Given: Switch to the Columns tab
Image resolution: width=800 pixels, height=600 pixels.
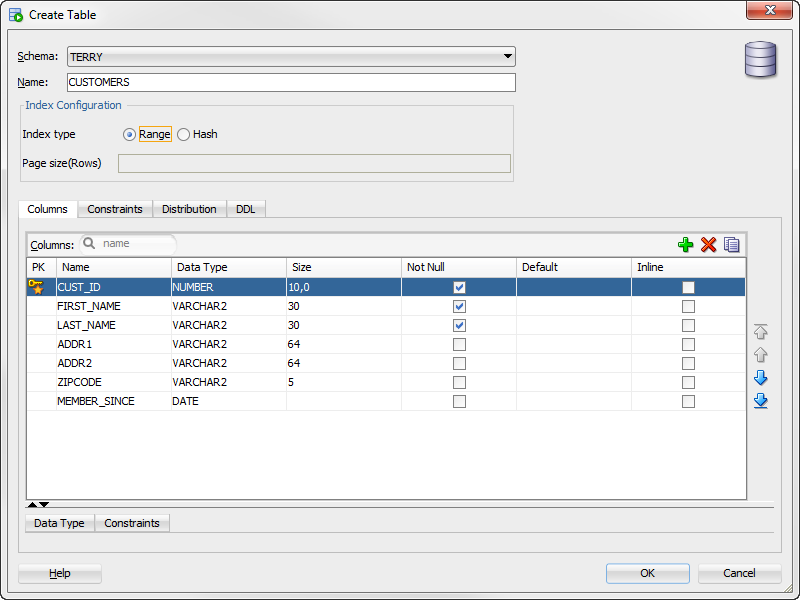Looking at the screenshot, I should click(47, 209).
